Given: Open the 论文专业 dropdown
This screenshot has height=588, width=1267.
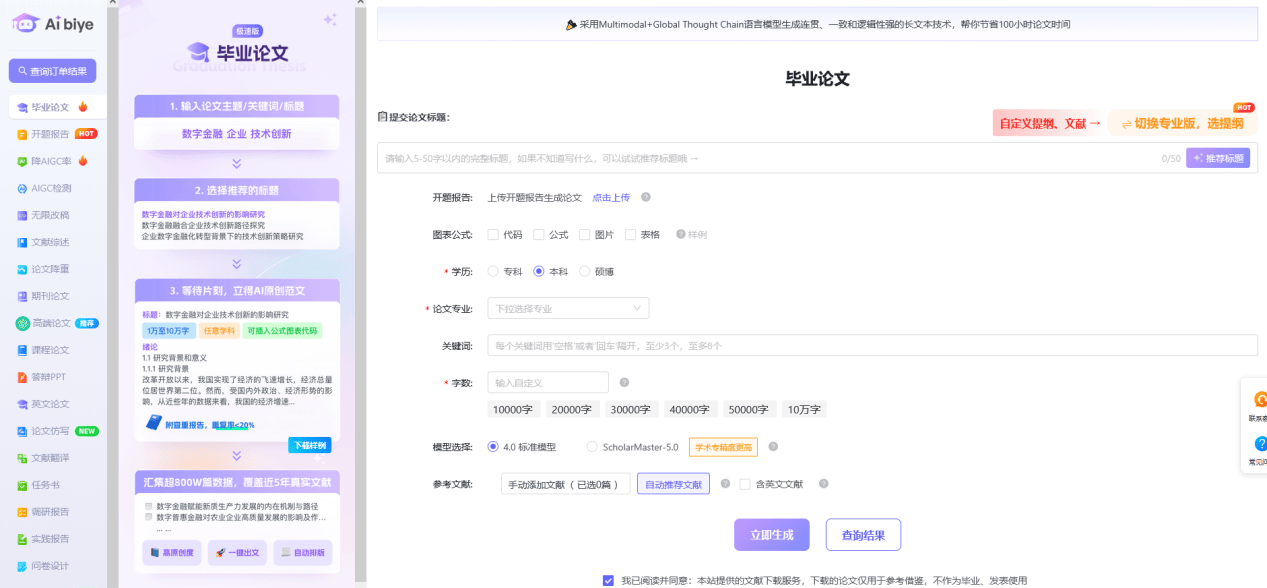Looking at the screenshot, I should 568,308.
